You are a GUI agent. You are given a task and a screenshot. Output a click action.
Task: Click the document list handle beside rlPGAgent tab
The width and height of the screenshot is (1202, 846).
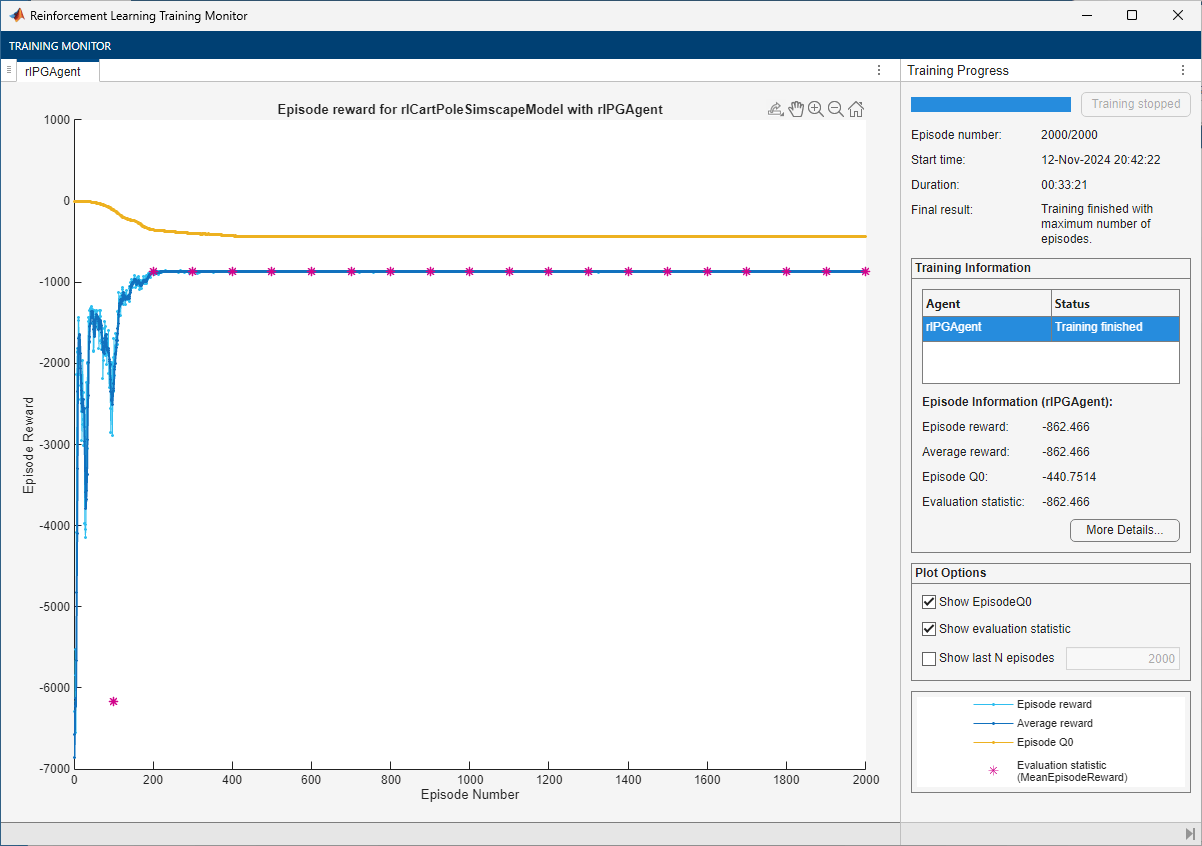(9, 70)
